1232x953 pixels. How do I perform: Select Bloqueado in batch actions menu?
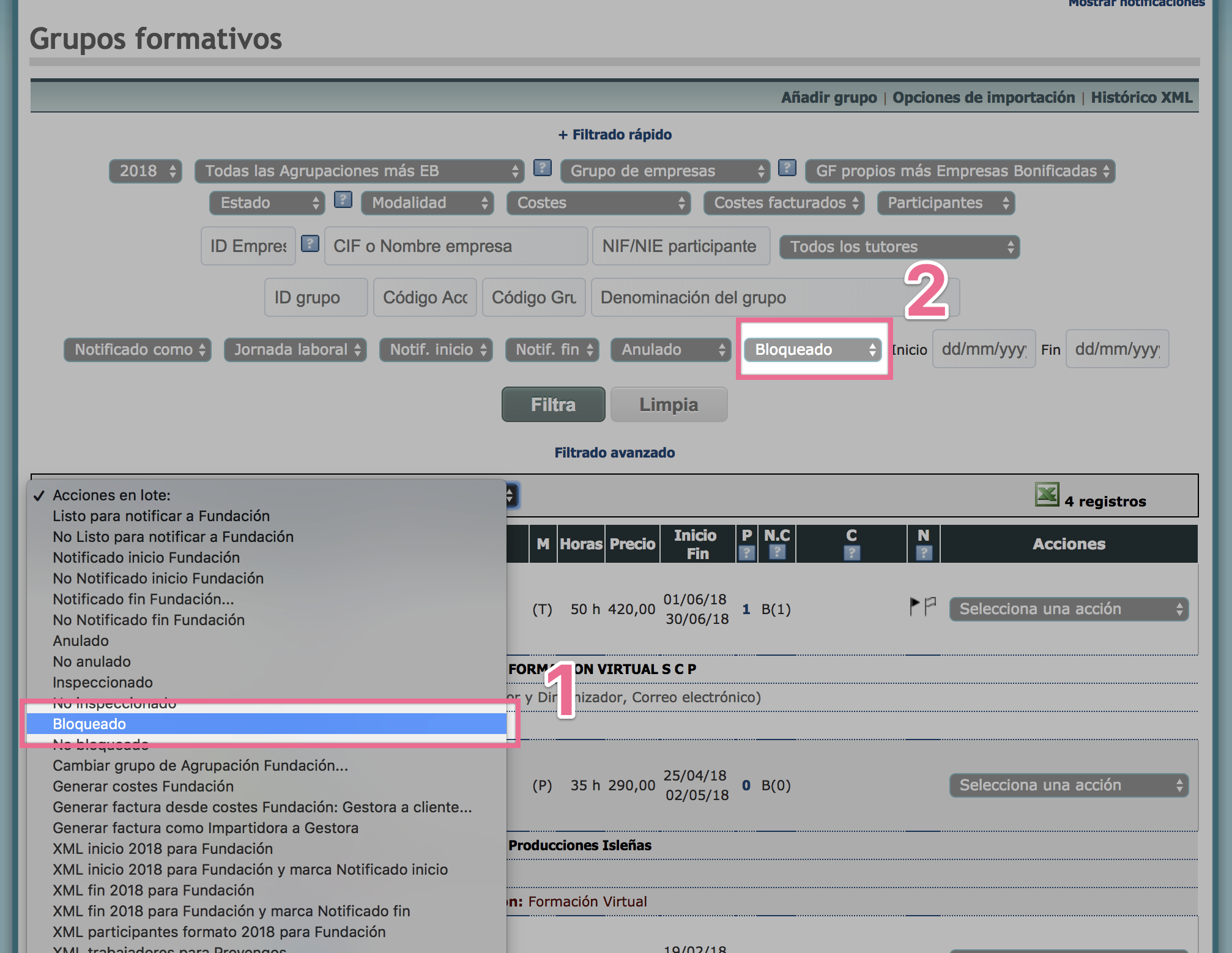89,724
